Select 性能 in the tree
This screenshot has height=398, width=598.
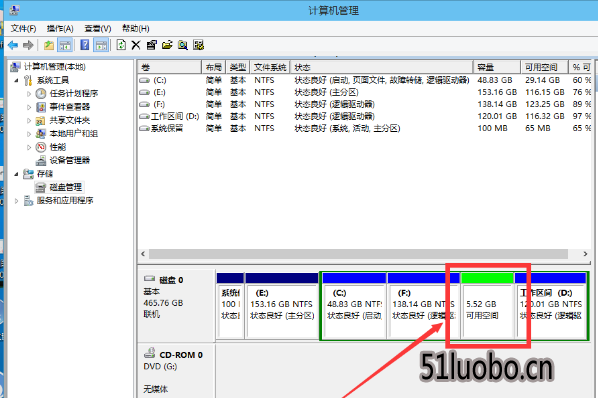pyautogui.click(x=58, y=147)
